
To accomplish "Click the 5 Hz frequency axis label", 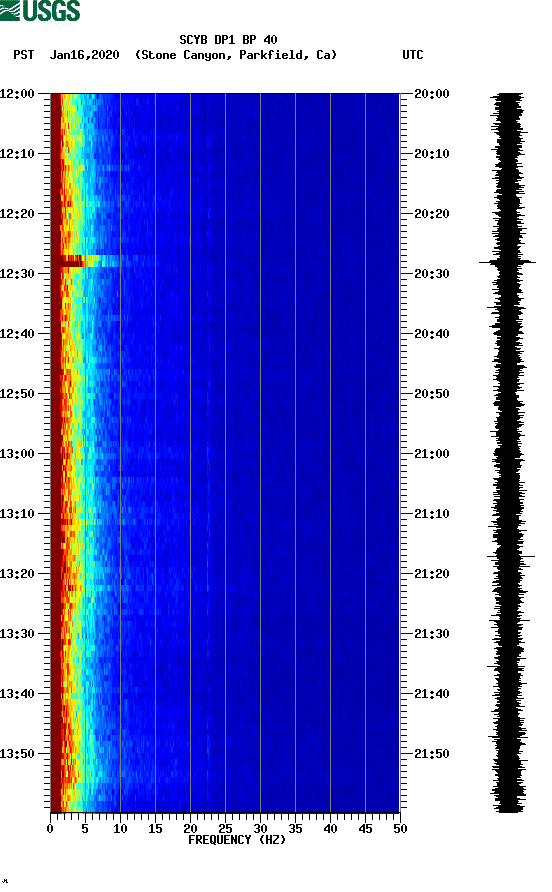I will click(85, 828).
